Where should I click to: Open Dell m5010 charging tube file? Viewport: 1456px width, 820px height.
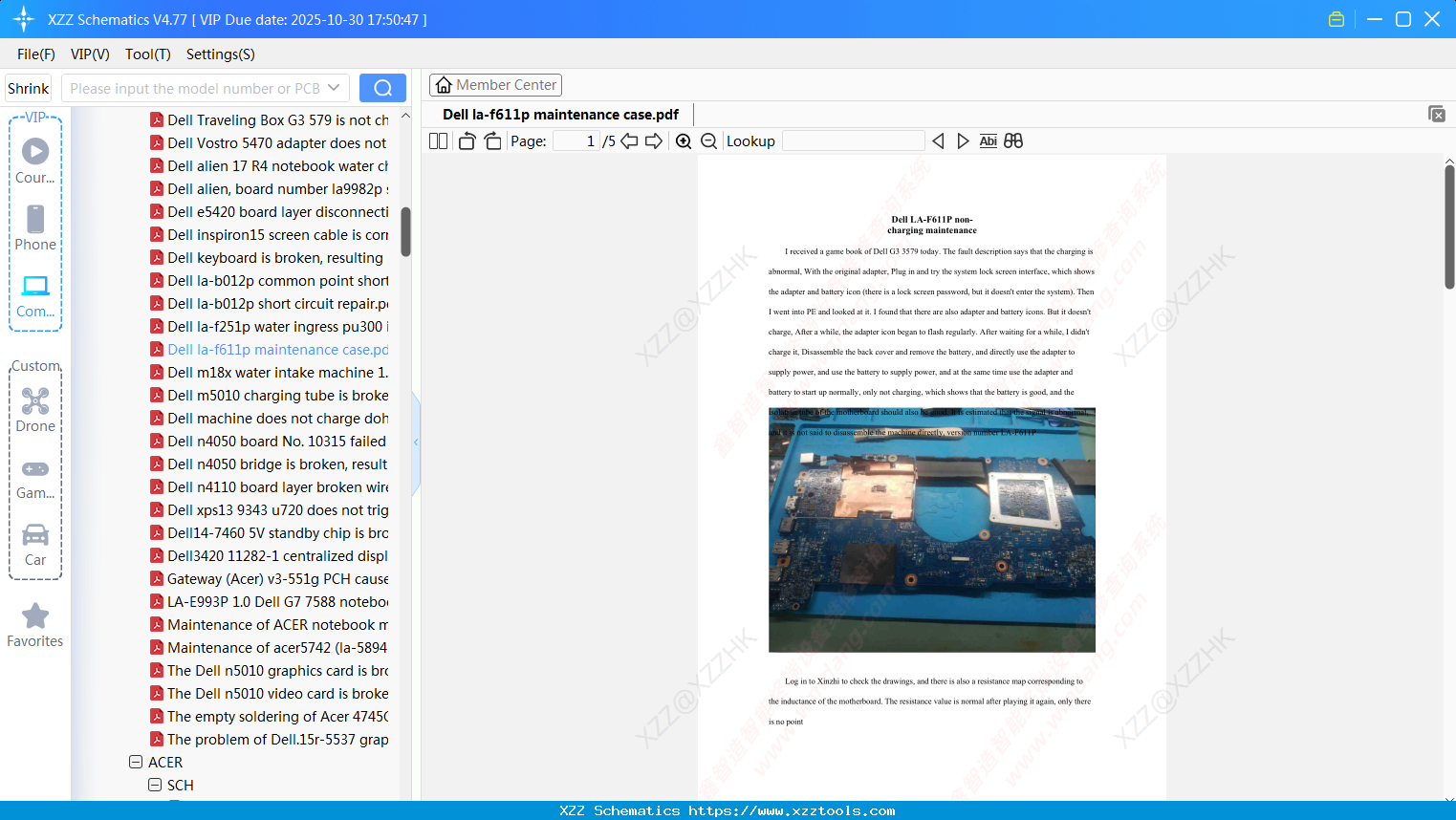pyautogui.click(x=270, y=396)
